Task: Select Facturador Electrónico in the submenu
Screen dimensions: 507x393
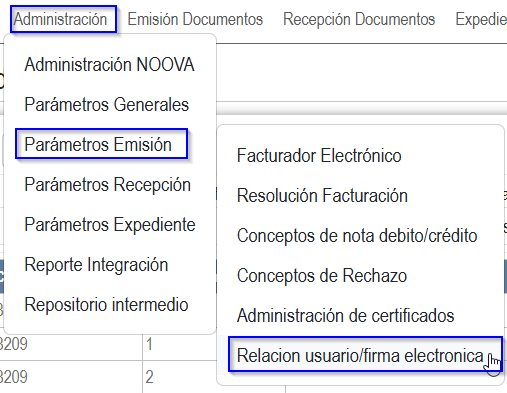Action: pyautogui.click(x=319, y=156)
